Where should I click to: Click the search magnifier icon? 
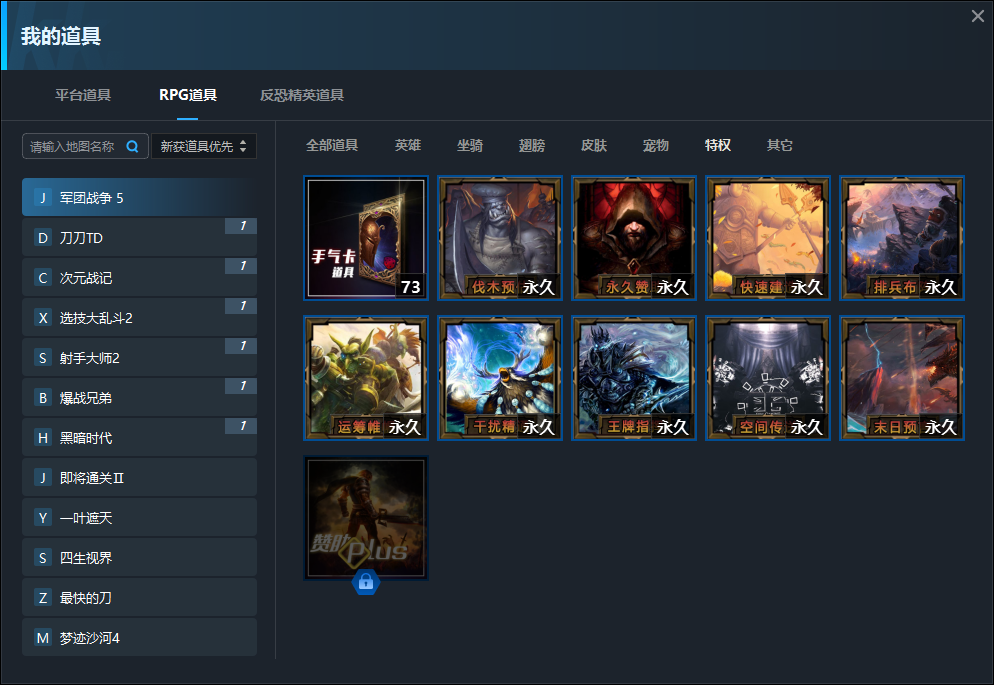(132, 146)
